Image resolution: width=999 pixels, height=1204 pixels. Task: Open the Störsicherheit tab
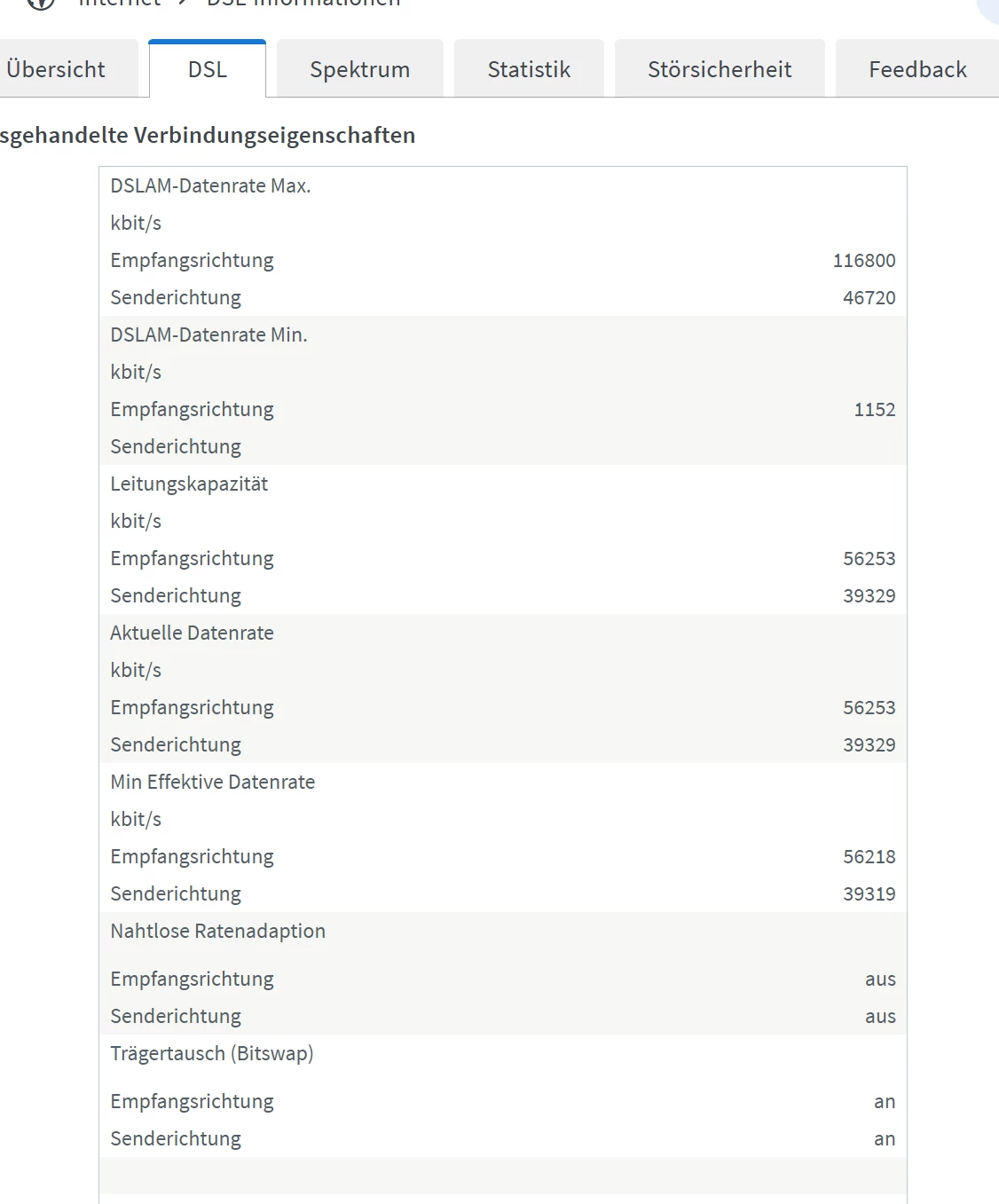pos(720,69)
